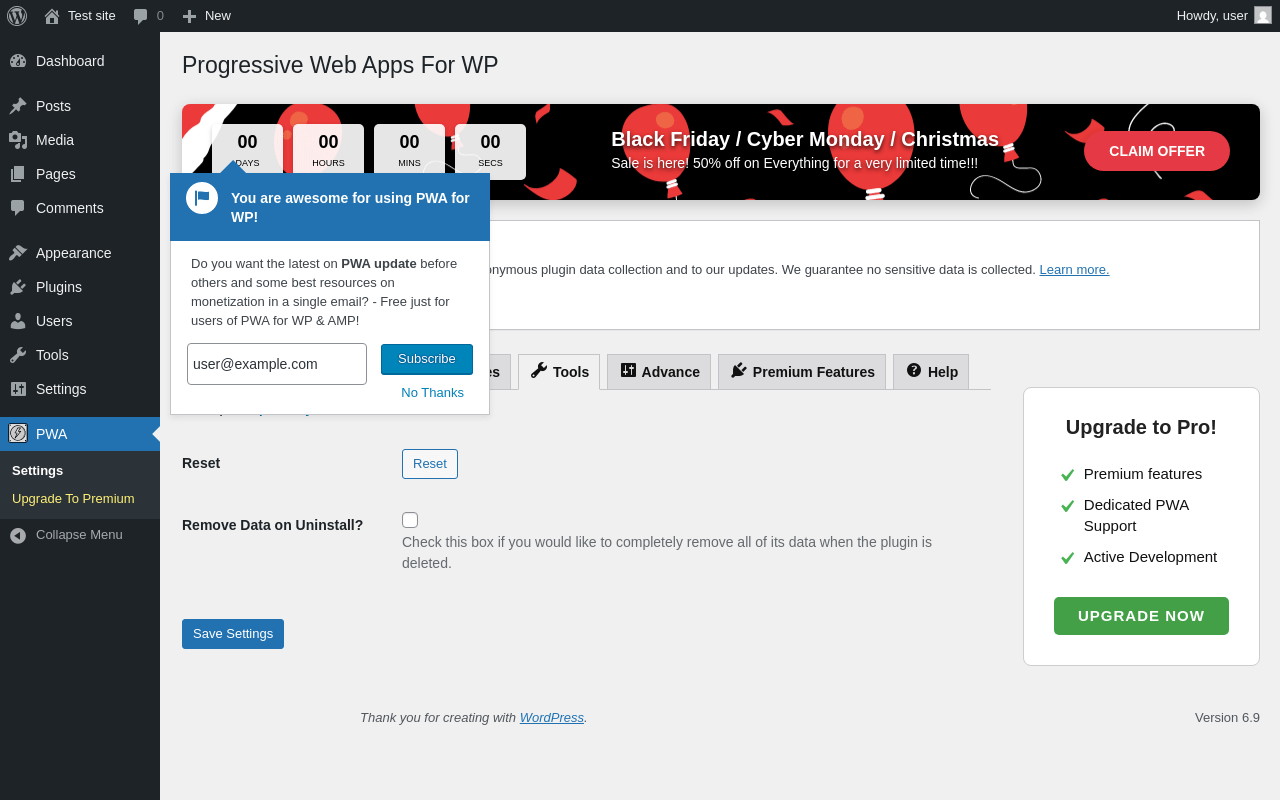This screenshot has height=800, width=1280.
Task: Click the Collapse Menu arrow icon
Action: point(18,535)
